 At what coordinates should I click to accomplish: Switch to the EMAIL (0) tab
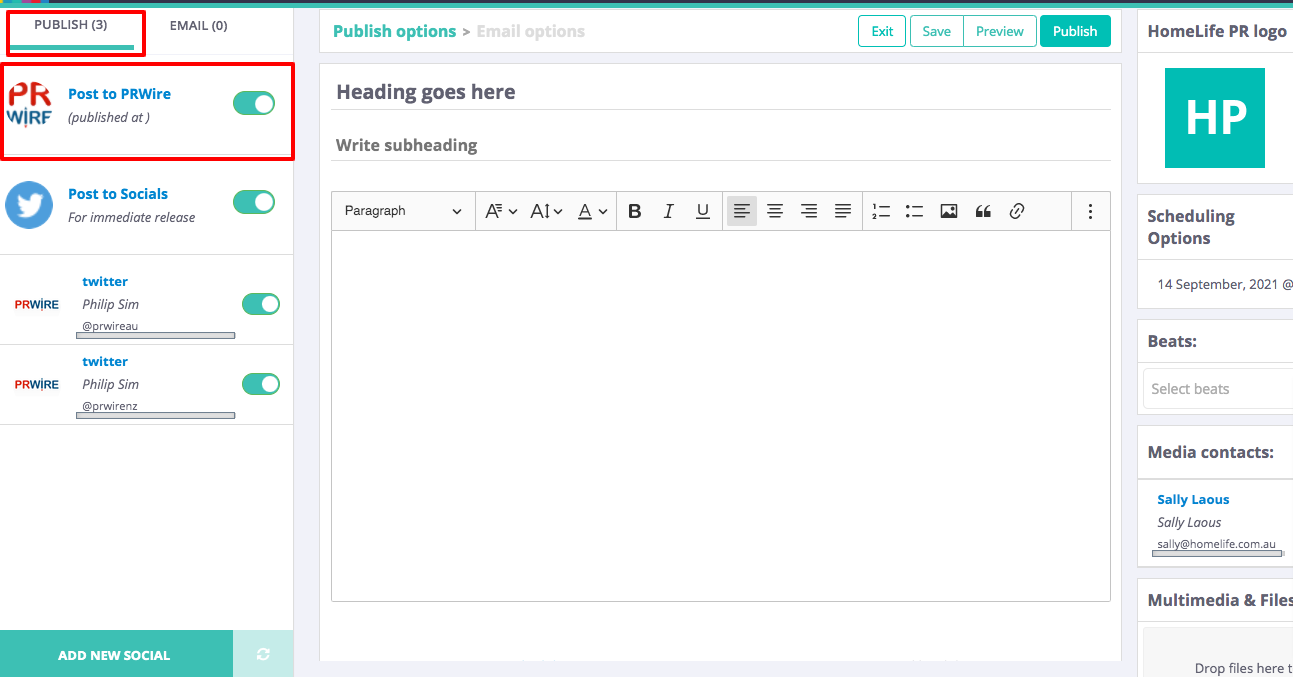[x=198, y=25]
